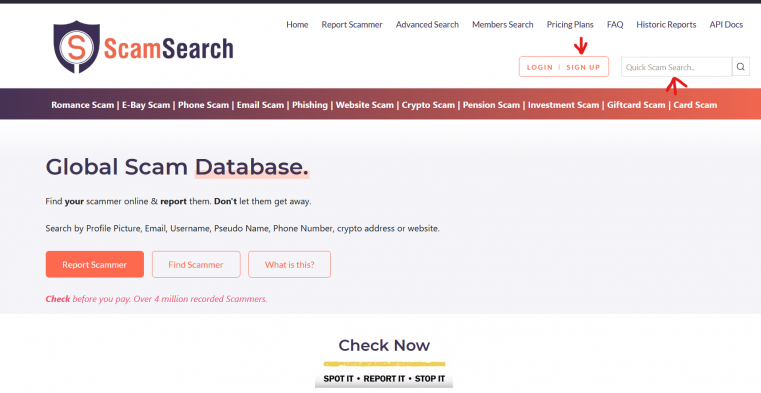Image resolution: width=761 pixels, height=393 pixels.
Task: Select Investment Scam category
Action: tap(563, 105)
